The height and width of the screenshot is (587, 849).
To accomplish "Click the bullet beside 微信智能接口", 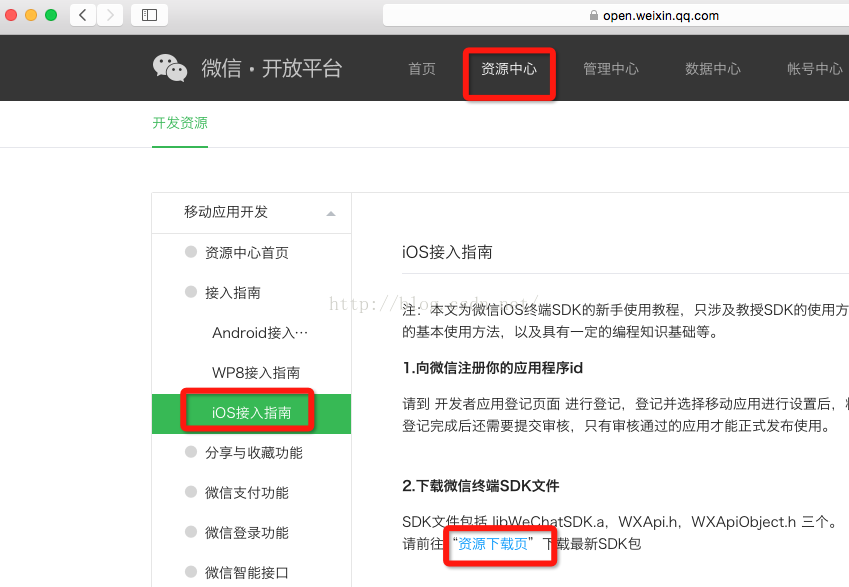I will click(x=191, y=572).
